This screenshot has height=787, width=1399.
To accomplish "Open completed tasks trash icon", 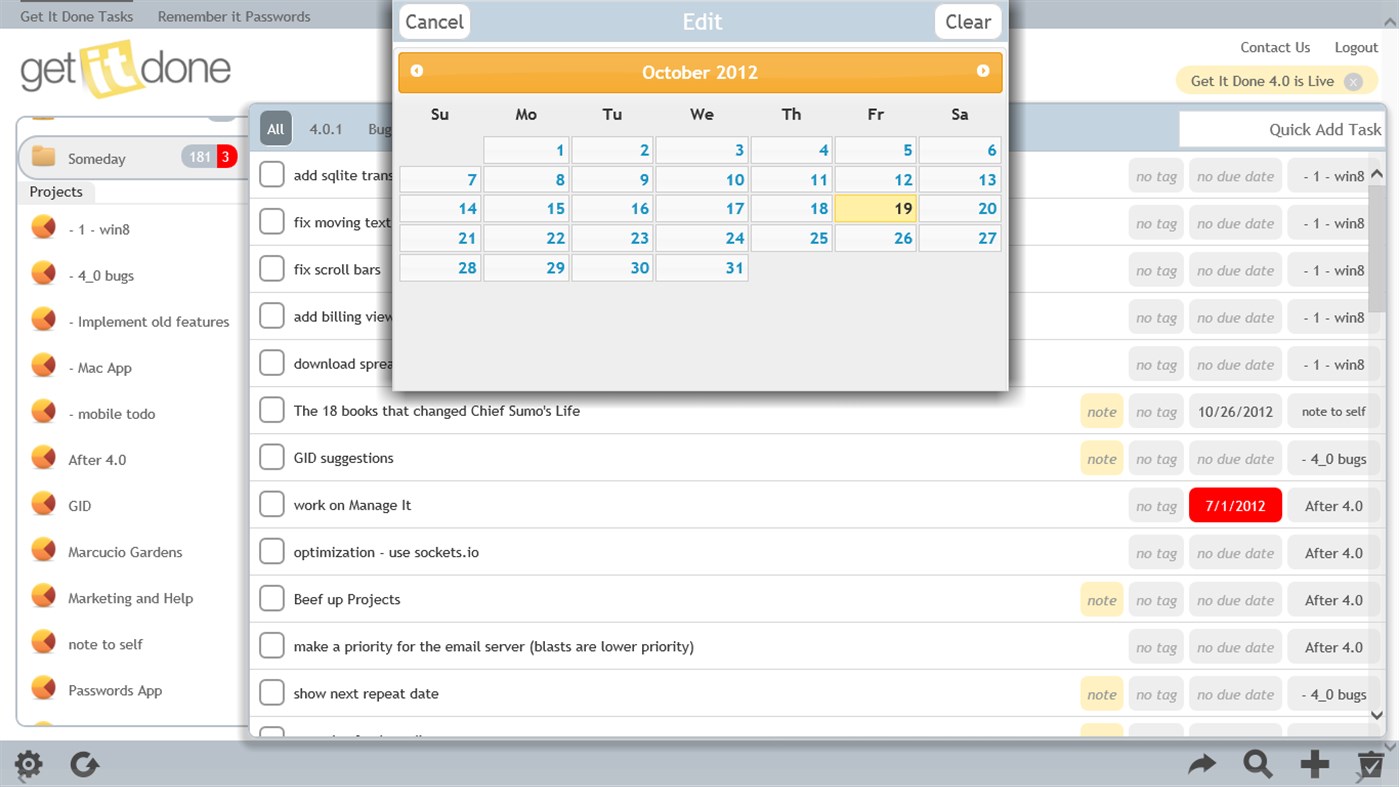I will click(x=1370, y=764).
